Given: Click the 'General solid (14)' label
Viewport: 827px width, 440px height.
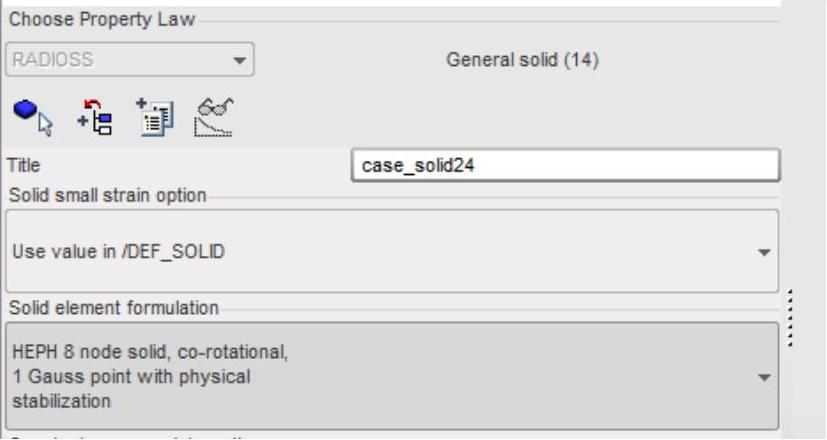Looking at the screenshot, I should pyautogui.click(x=522, y=61).
